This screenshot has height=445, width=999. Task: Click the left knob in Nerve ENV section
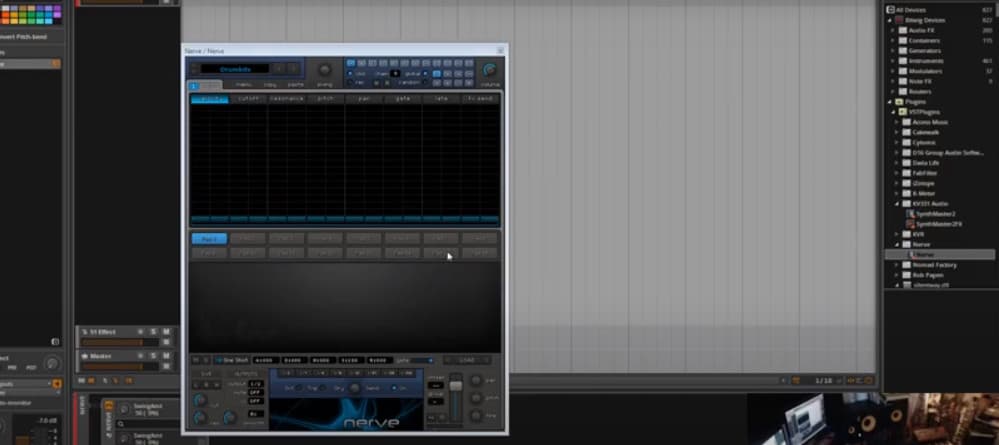pyautogui.click(x=199, y=400)
